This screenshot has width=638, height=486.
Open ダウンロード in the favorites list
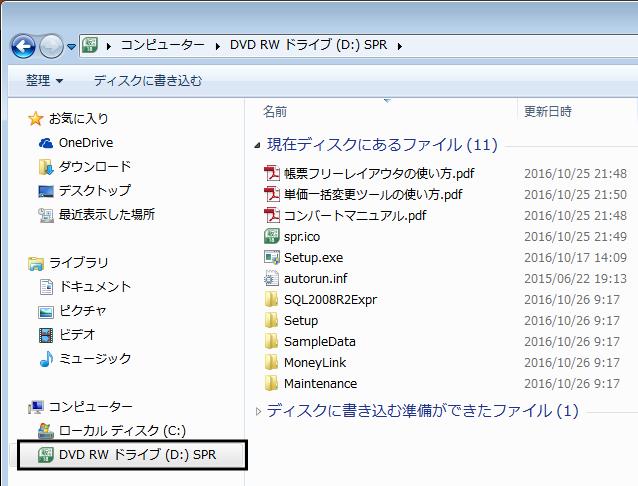95,166
